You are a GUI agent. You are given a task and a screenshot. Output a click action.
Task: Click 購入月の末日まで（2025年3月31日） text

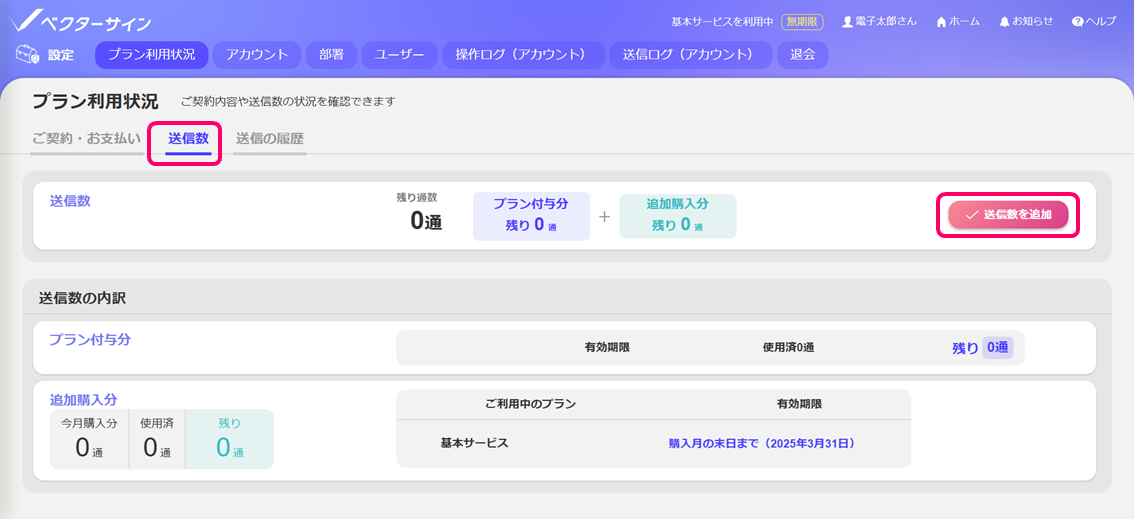pos(764,443)
